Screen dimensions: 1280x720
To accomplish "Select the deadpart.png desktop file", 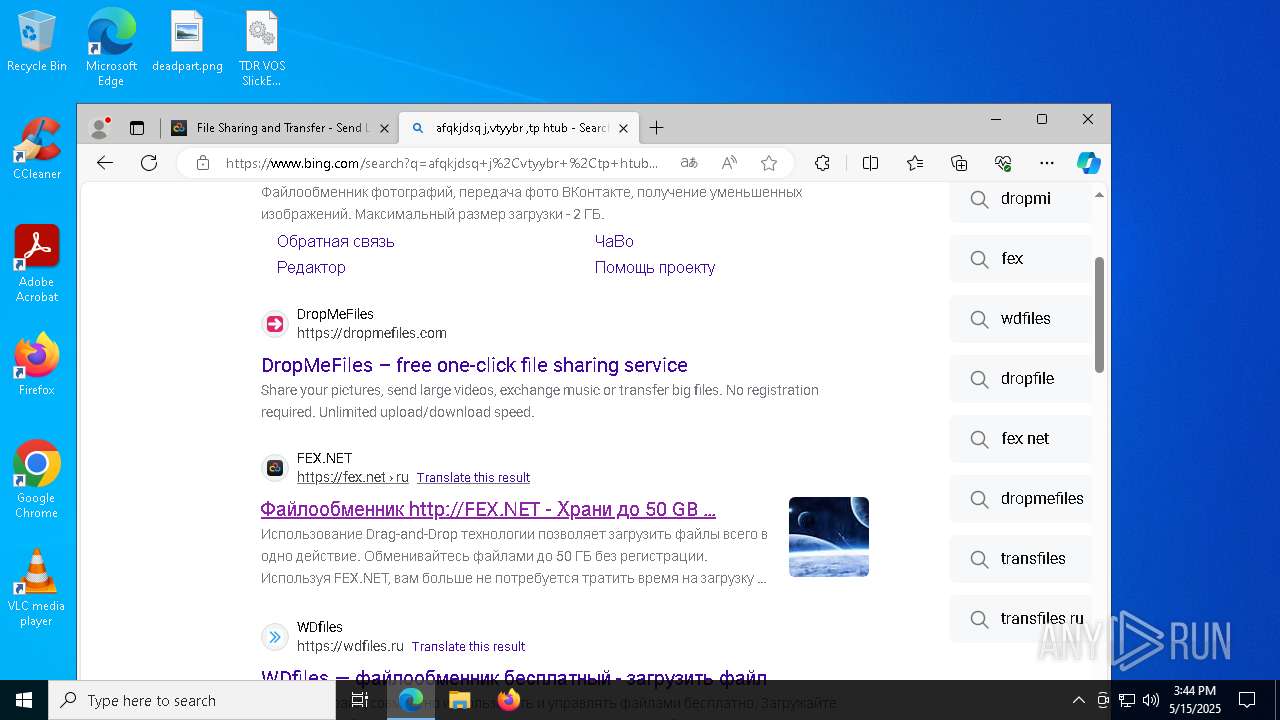I will point(187,42).
